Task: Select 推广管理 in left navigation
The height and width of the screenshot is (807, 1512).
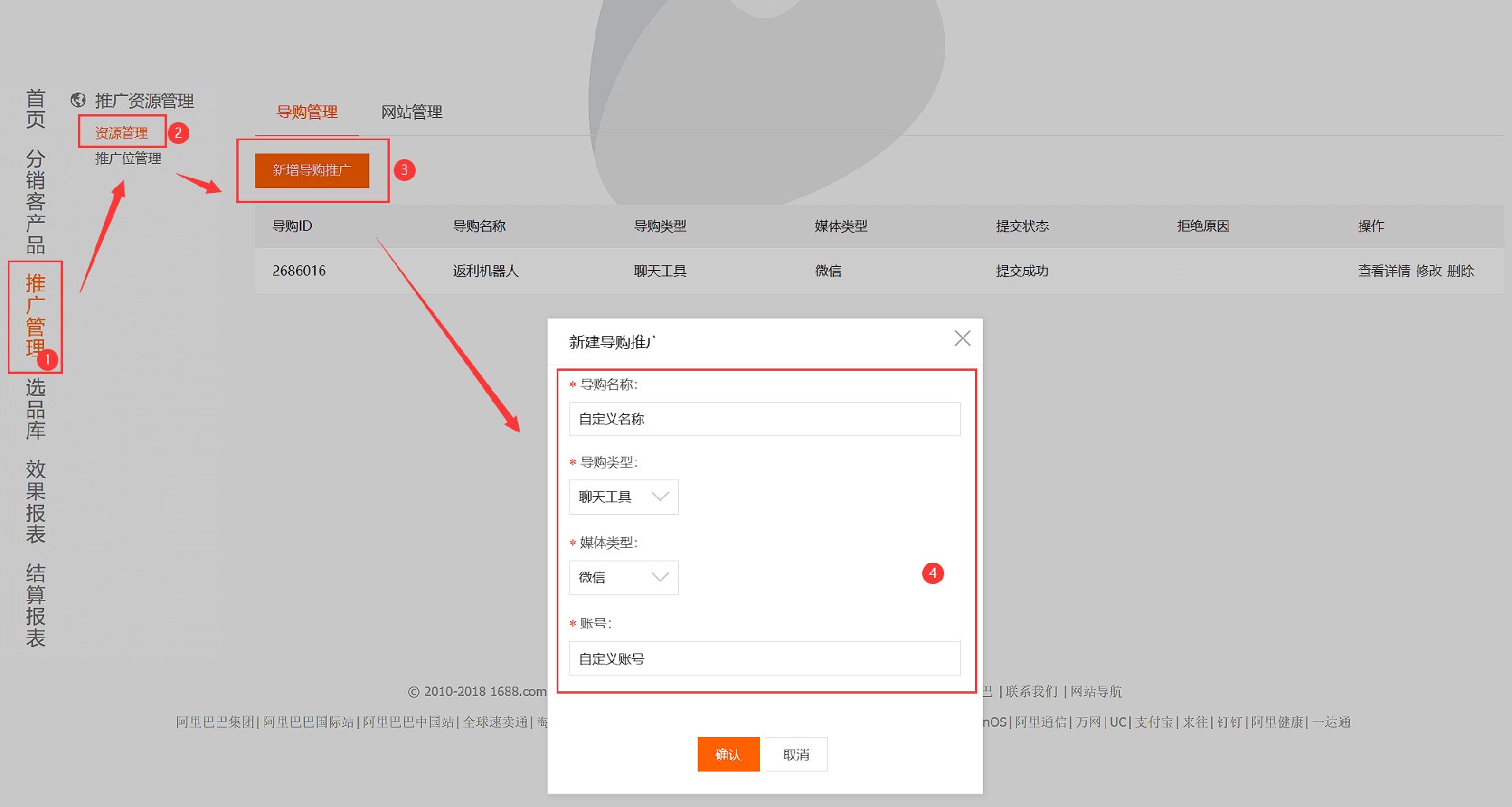Action: [x=35, y=315]
